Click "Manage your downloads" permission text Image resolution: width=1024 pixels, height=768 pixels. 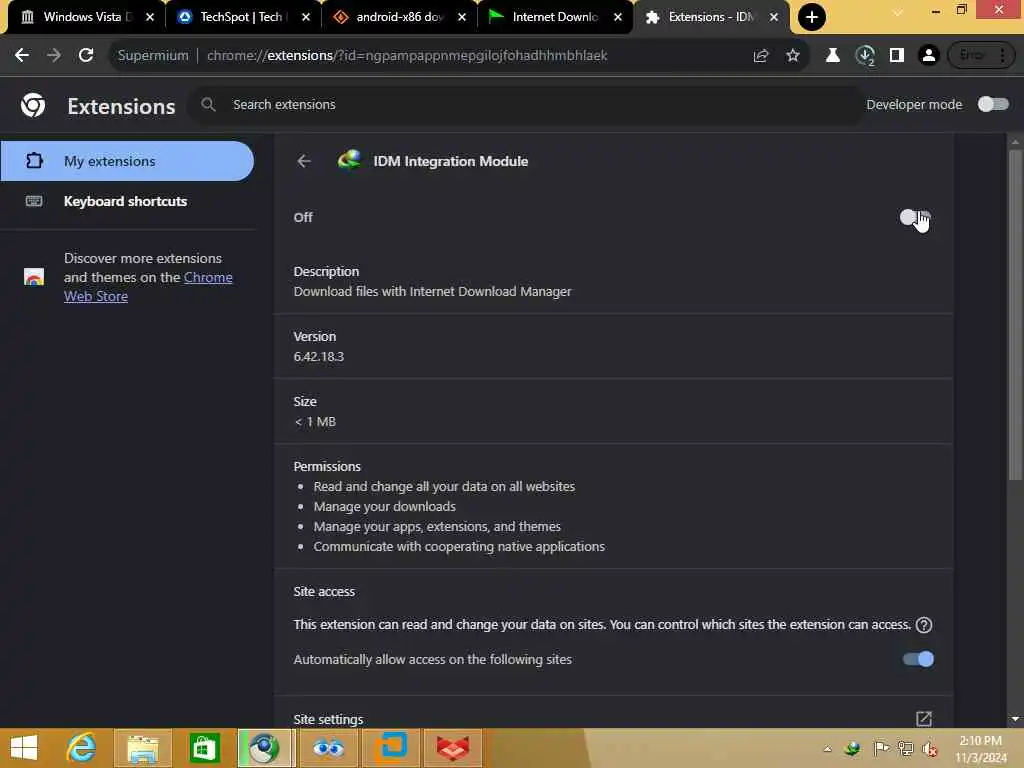[385, 507]
